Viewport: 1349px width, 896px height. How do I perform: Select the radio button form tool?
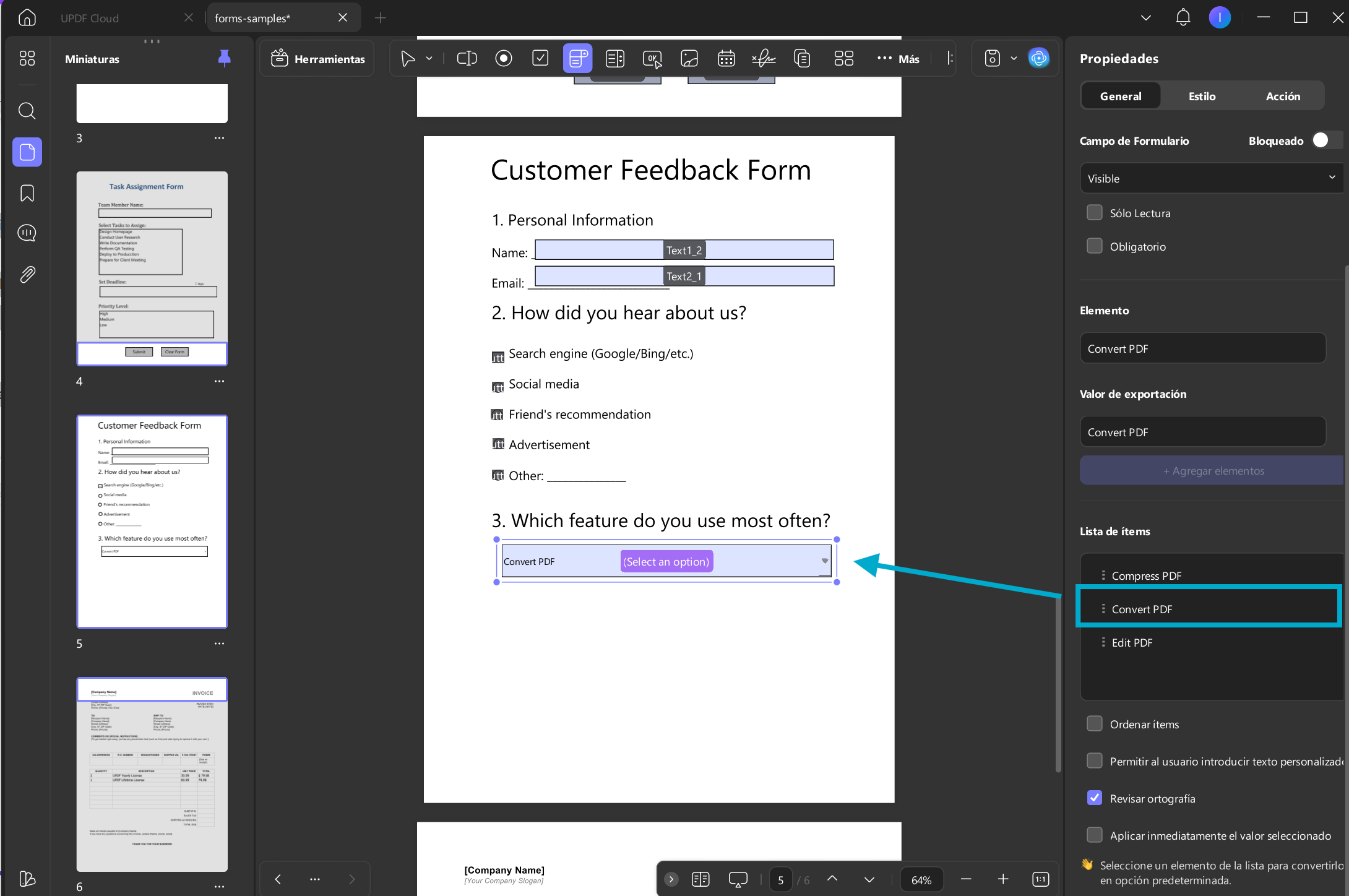click(x=504, y=59)
